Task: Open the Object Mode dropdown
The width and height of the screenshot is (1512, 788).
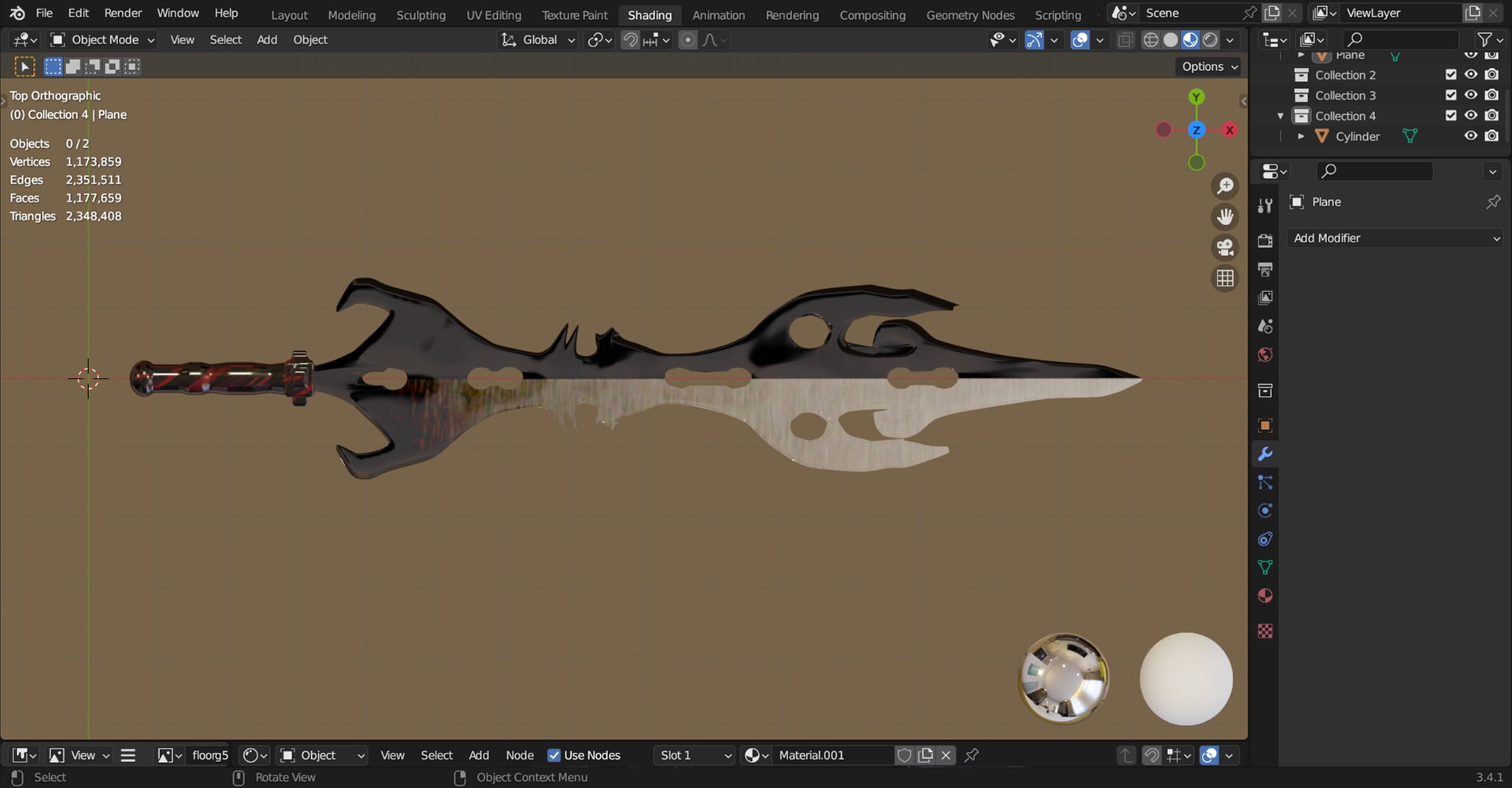Action: (102, 39)
